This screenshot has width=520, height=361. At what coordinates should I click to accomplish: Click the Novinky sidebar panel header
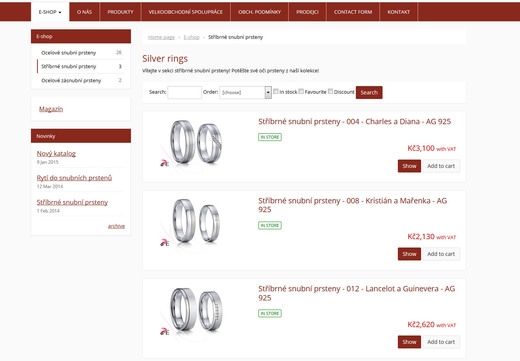coord(81,136)
